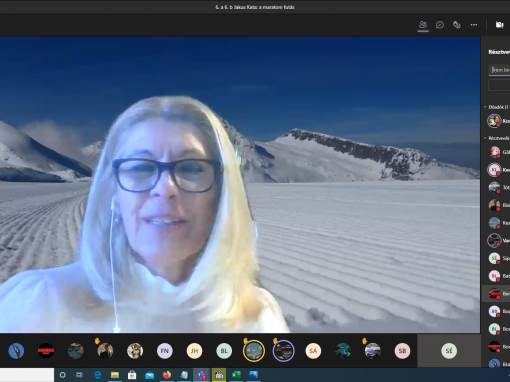510x382 pixels.
Task: Click the BL participant avatar in strip
Action: pyautogui.click(x=224, y=351)
